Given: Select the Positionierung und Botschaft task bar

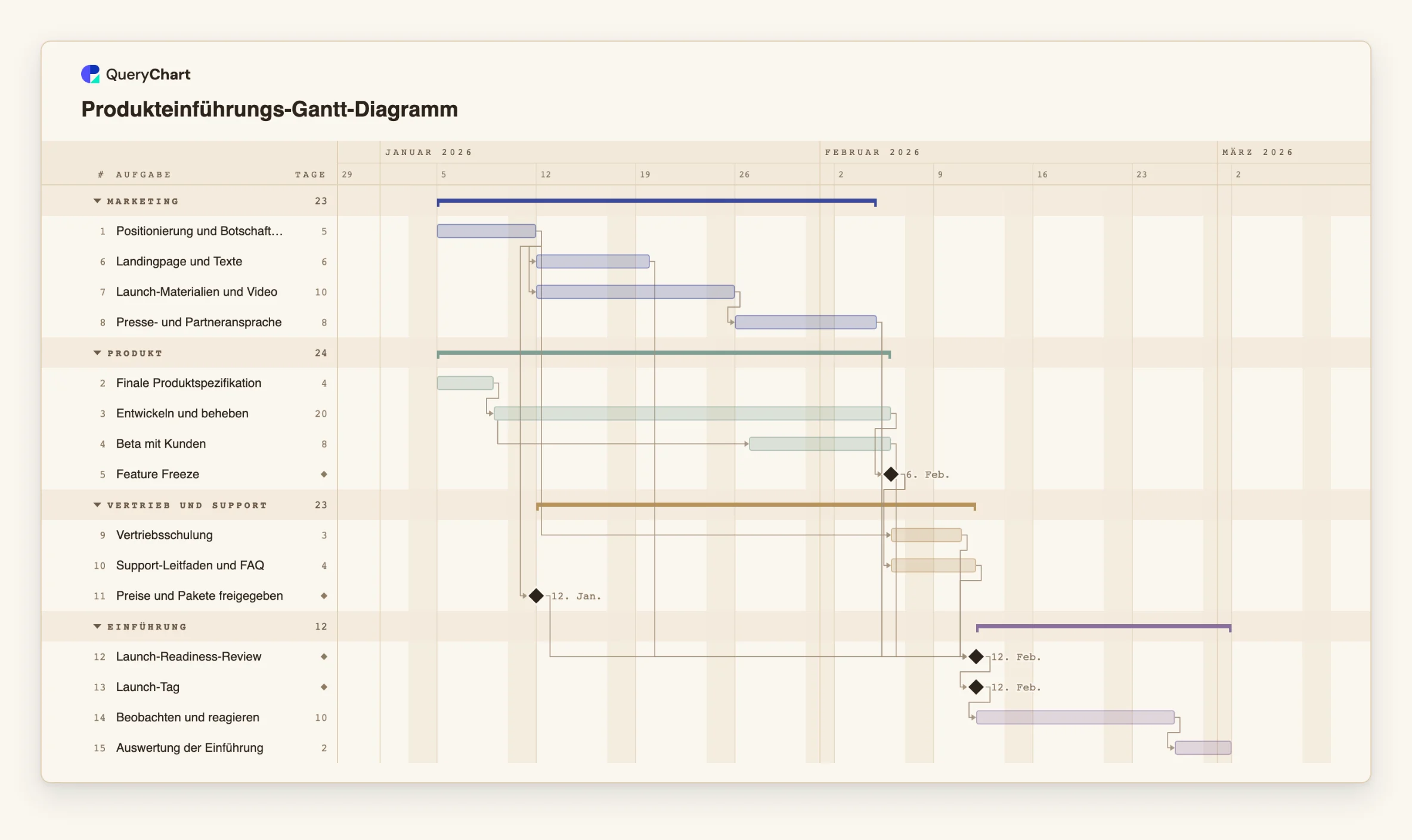Looking at the screenshot, I should click(x=487, y=231).
